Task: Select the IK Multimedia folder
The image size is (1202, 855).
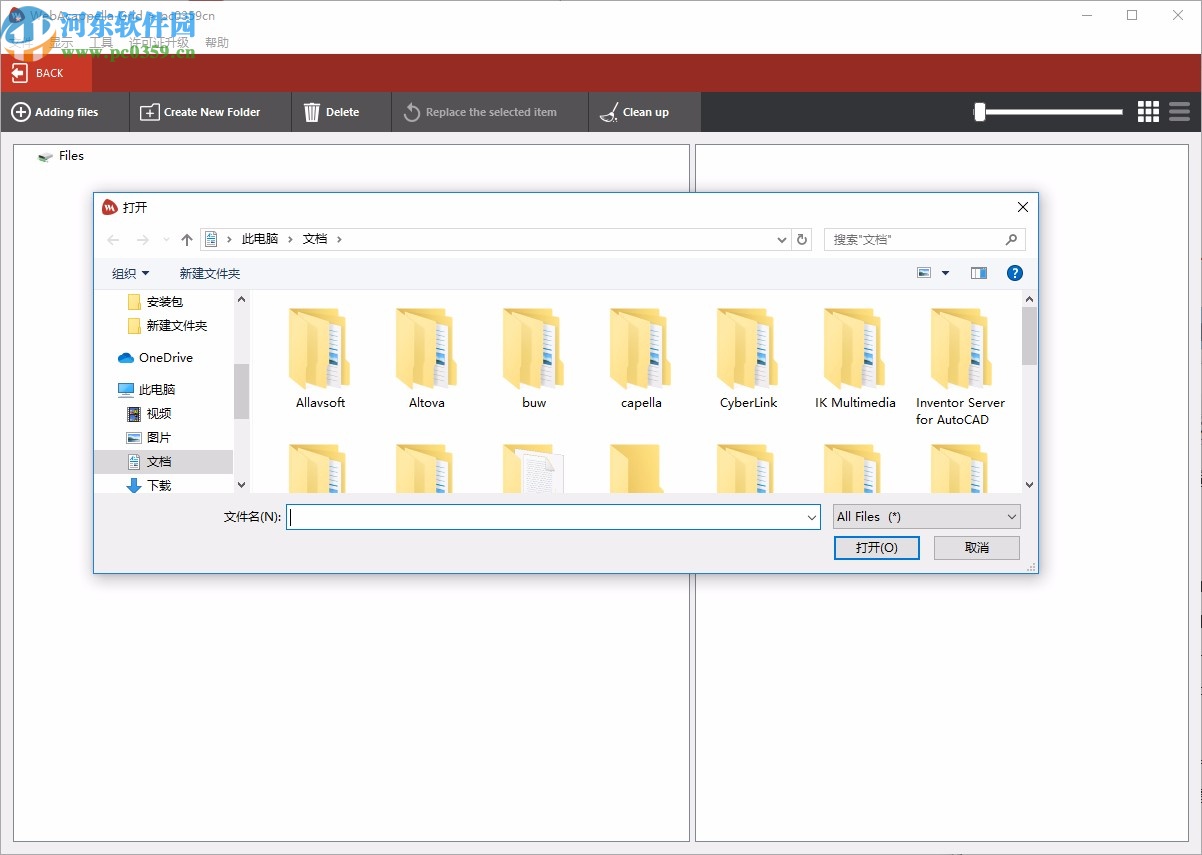Action: pos(855,358)
